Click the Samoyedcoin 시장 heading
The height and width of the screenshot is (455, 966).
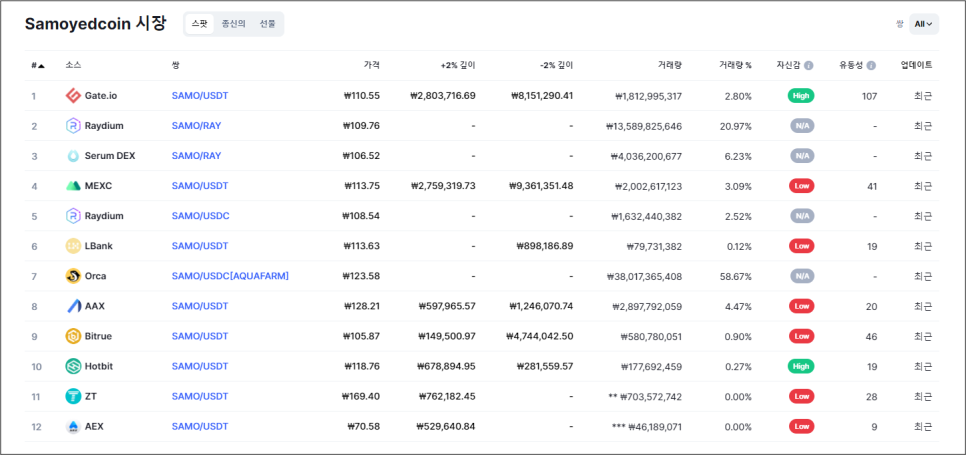pos(95,24)
